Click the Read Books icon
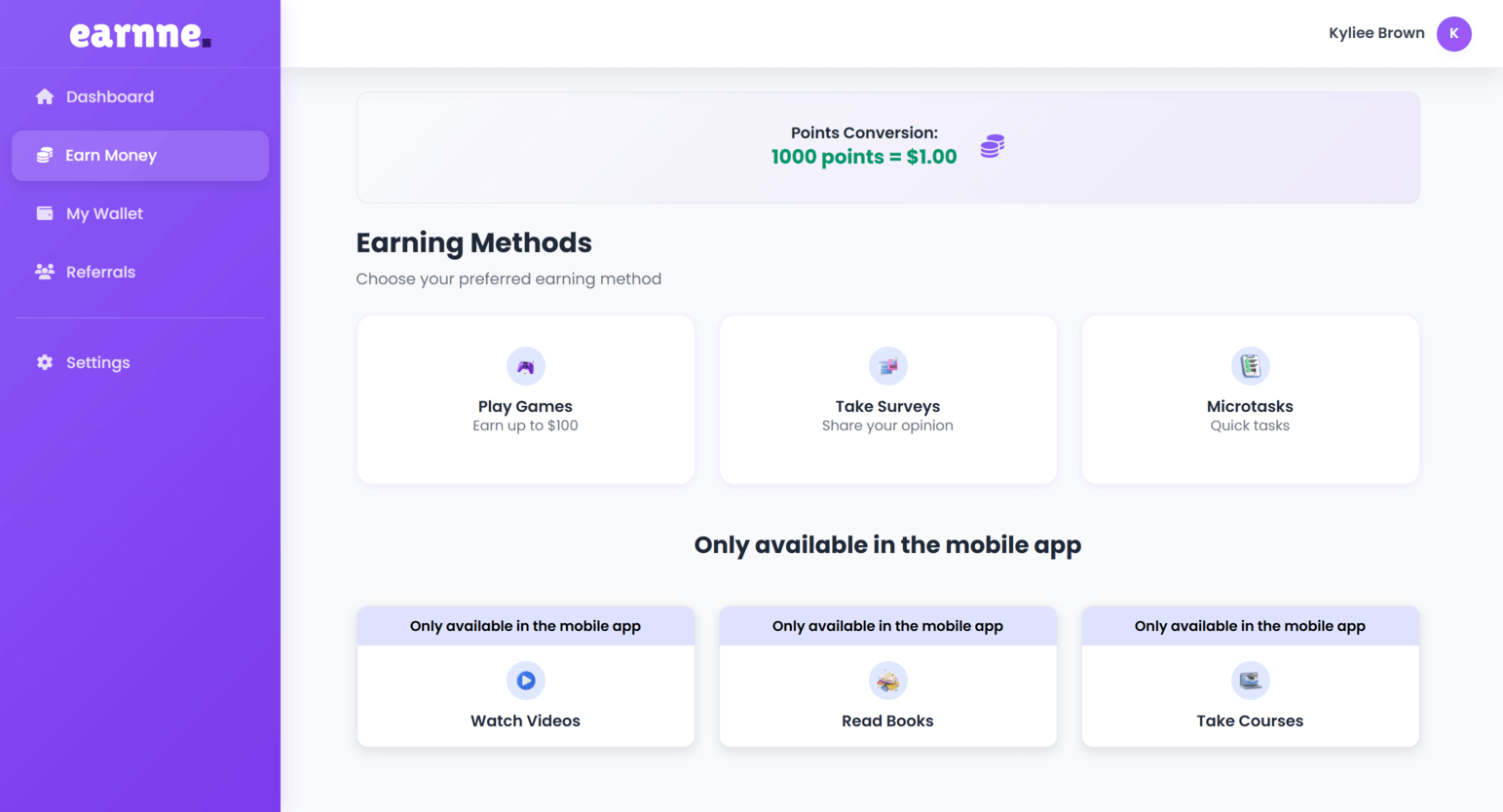The height and width of the screenshot is (812, 1503). click(x=887, y=681)
